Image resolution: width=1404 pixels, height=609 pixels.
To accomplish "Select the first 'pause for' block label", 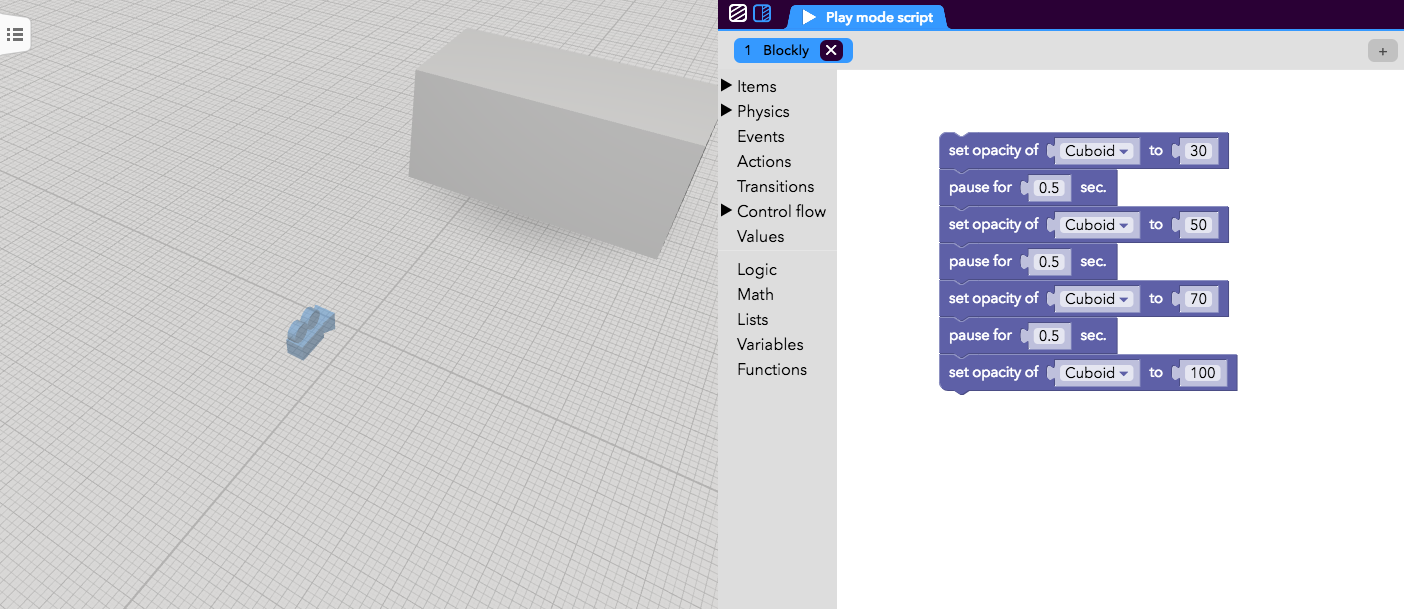I will click(x=980, y=187).
